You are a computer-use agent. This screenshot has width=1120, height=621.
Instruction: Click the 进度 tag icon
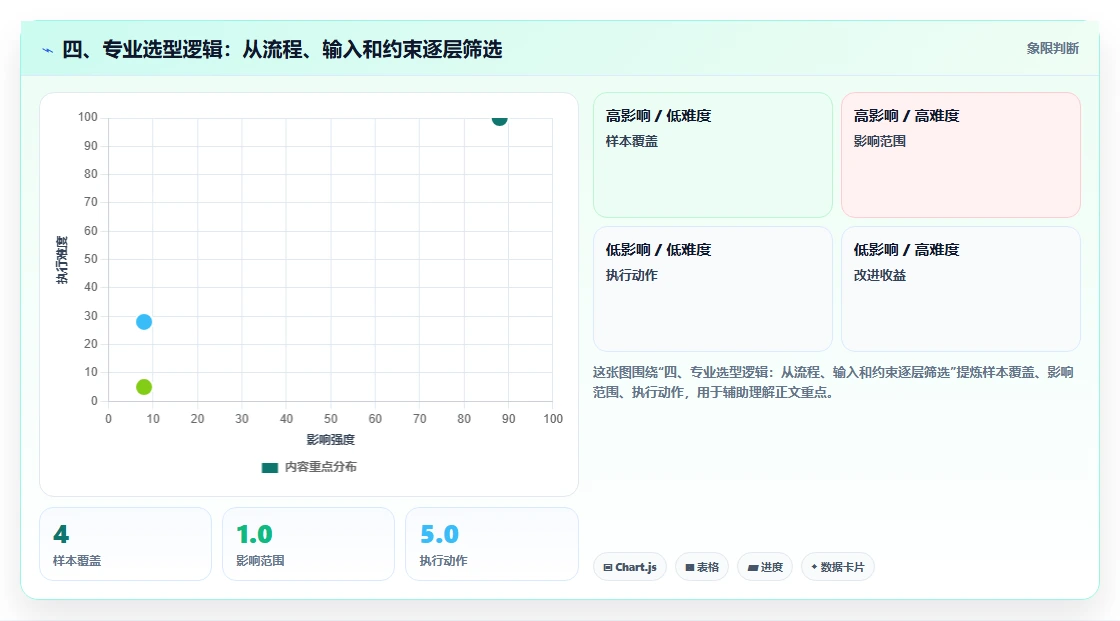click(x=752, y=567)
